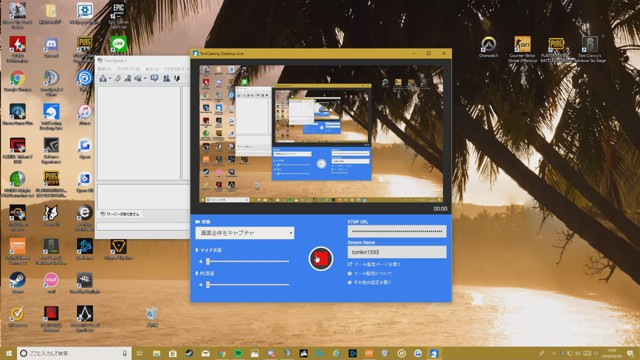Open the other settings link
This screenshot has height=360, width=640.
(x=370, y=282)
